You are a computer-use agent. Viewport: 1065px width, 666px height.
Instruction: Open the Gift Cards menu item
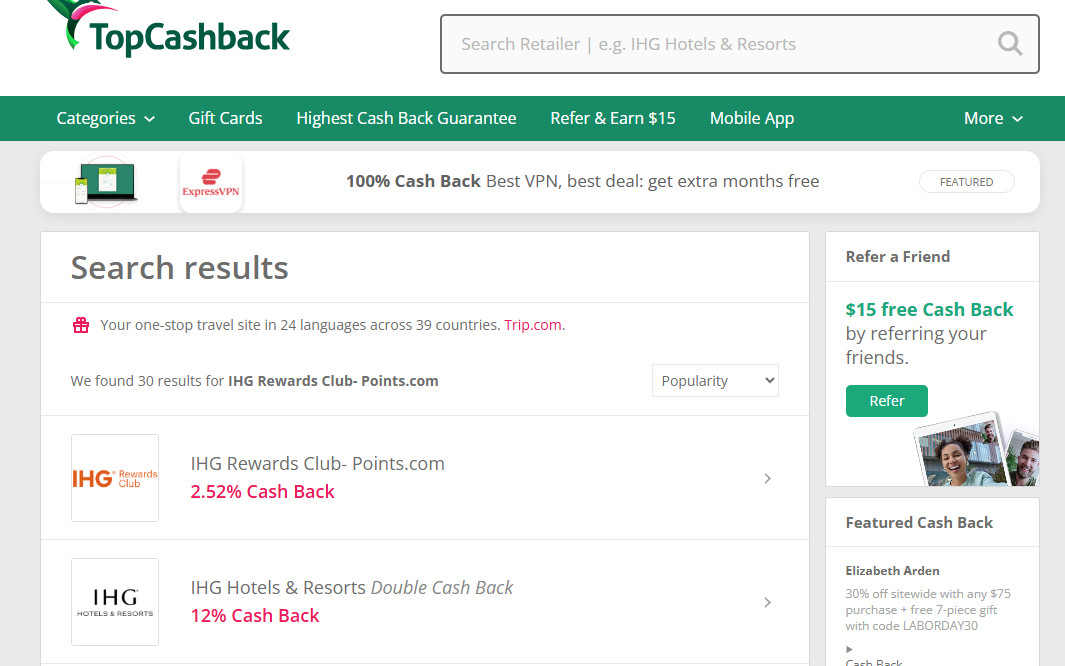(x=225, y=118)
